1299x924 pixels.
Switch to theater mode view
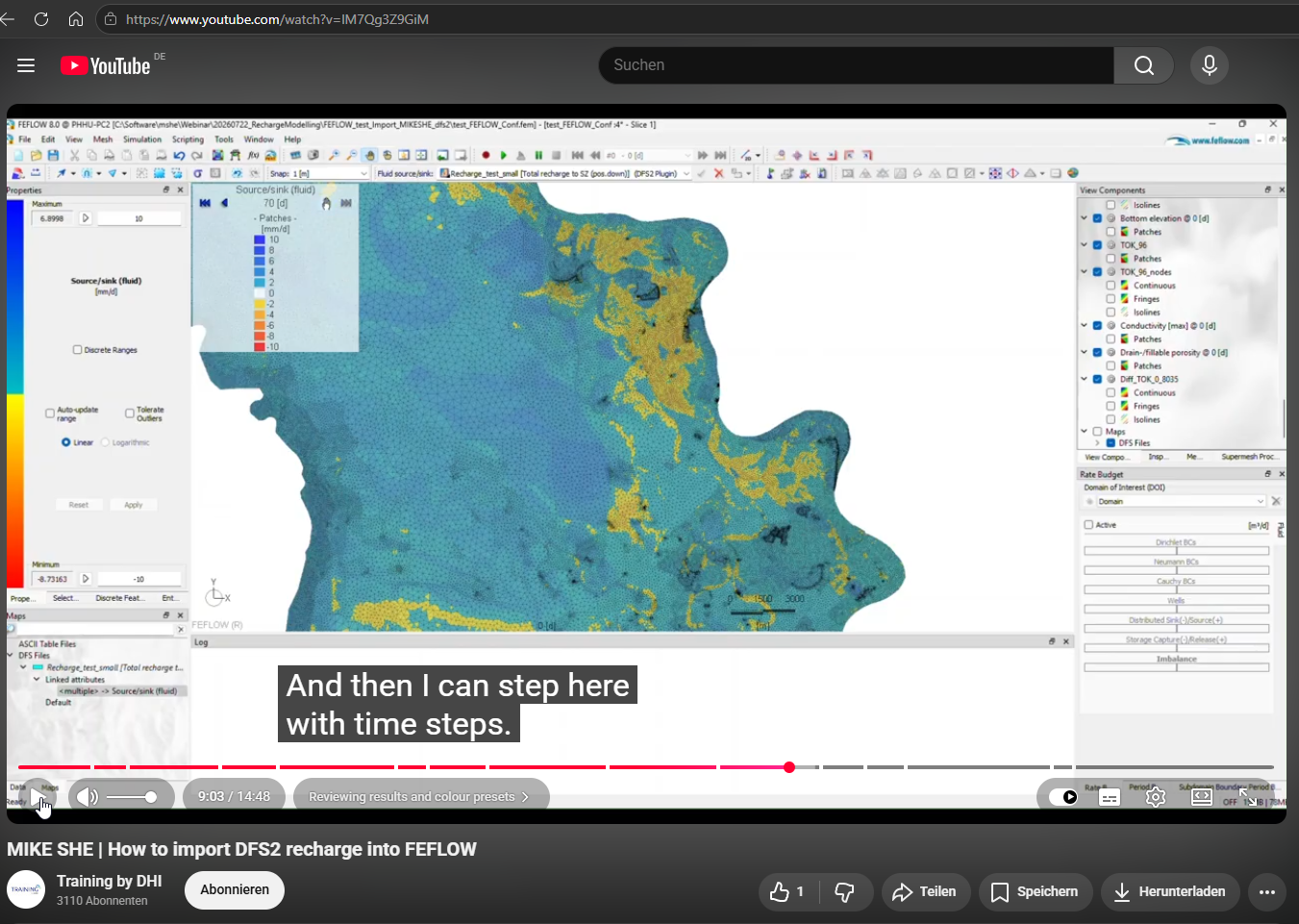coord(1202,797)
